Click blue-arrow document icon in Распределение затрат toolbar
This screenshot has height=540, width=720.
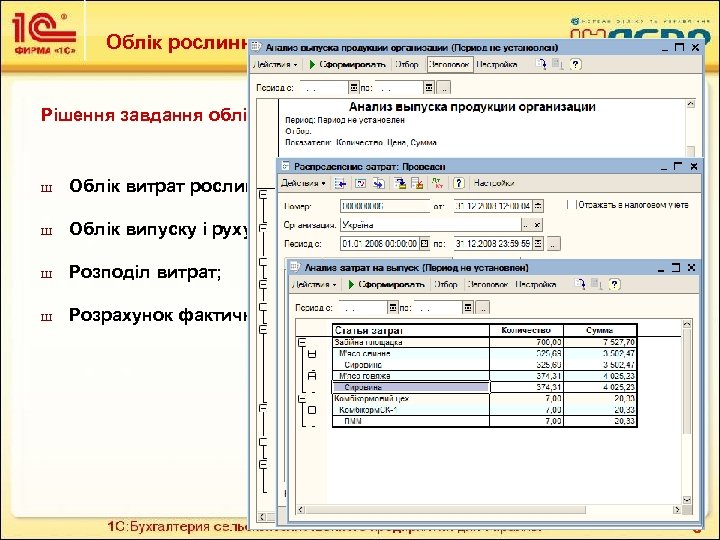point(379,184)
